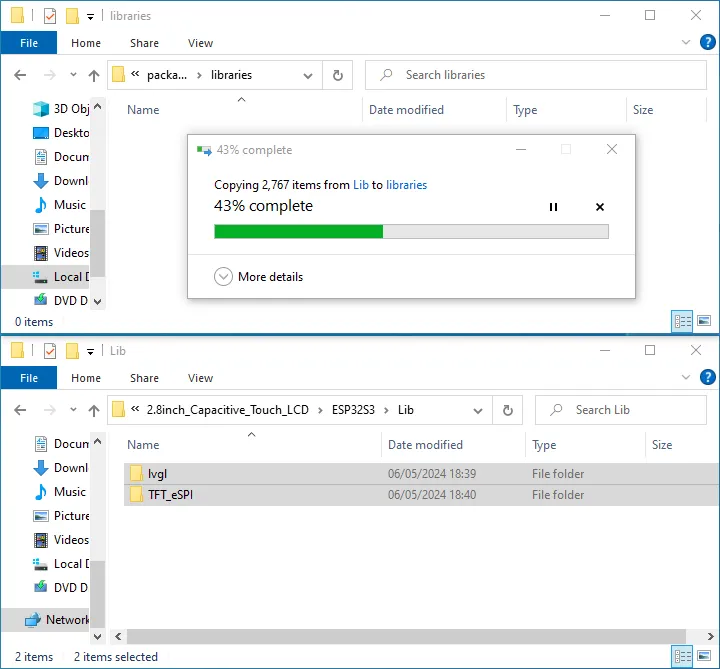Open File tab in the Lib window
720x669 pixels.
[29, 378]
